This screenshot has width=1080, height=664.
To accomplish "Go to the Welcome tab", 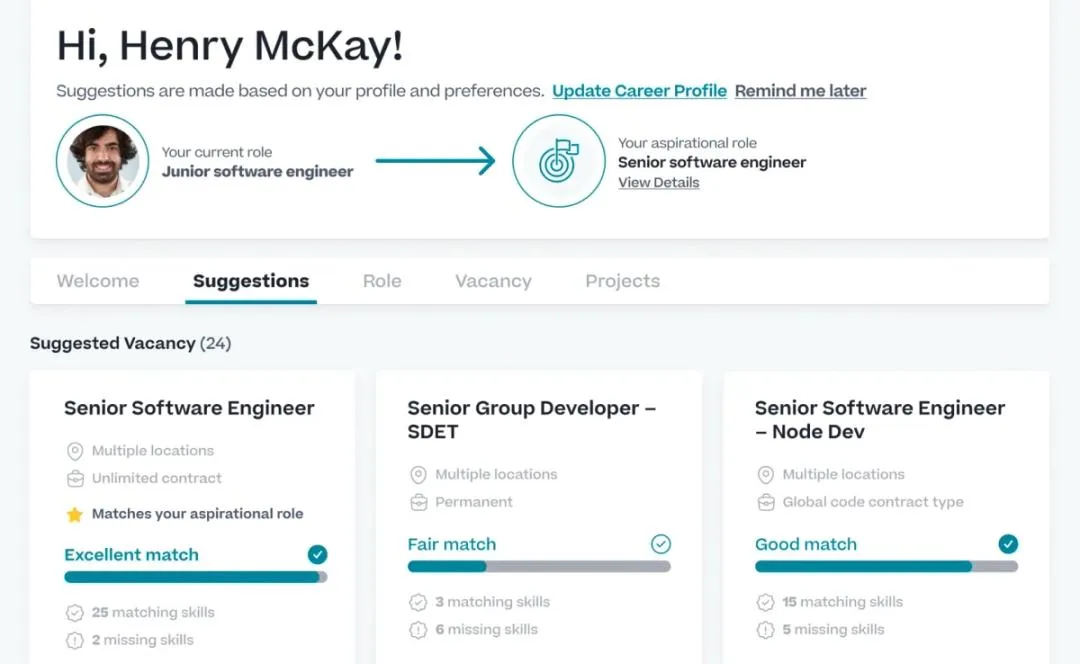I will point(98,281).
